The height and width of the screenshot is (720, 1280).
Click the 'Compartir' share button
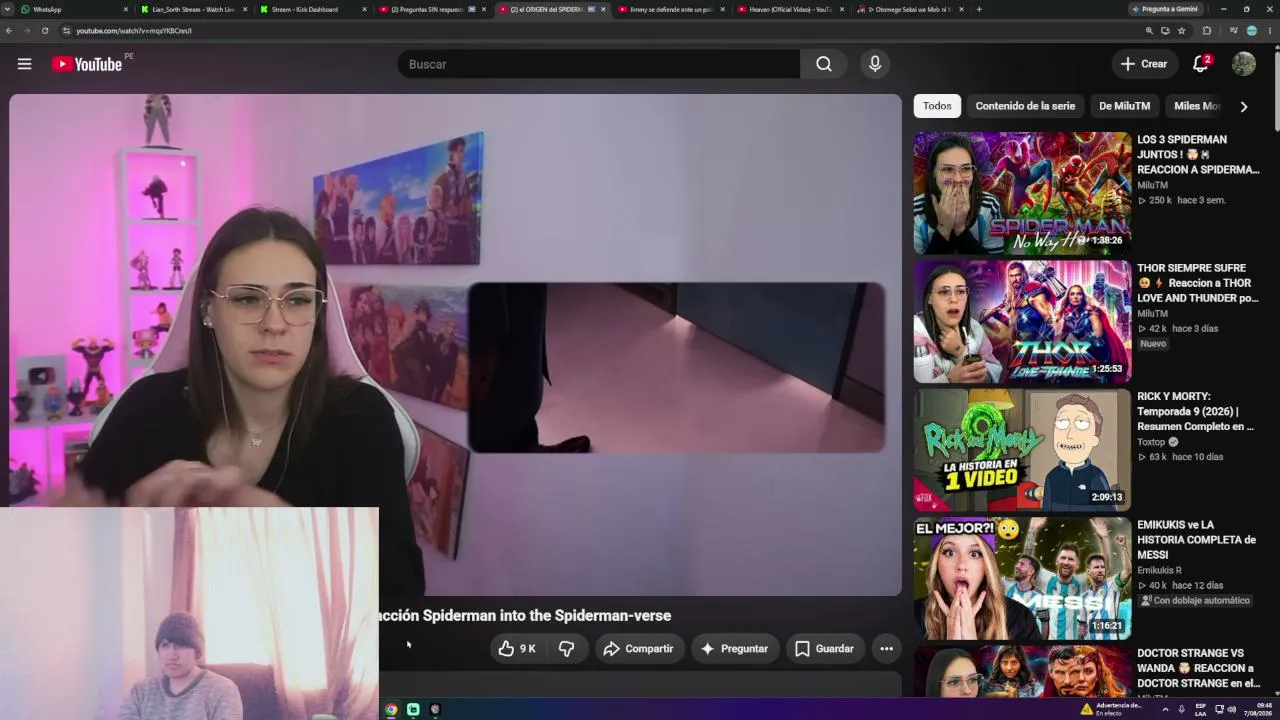click(x=640, y=649)
